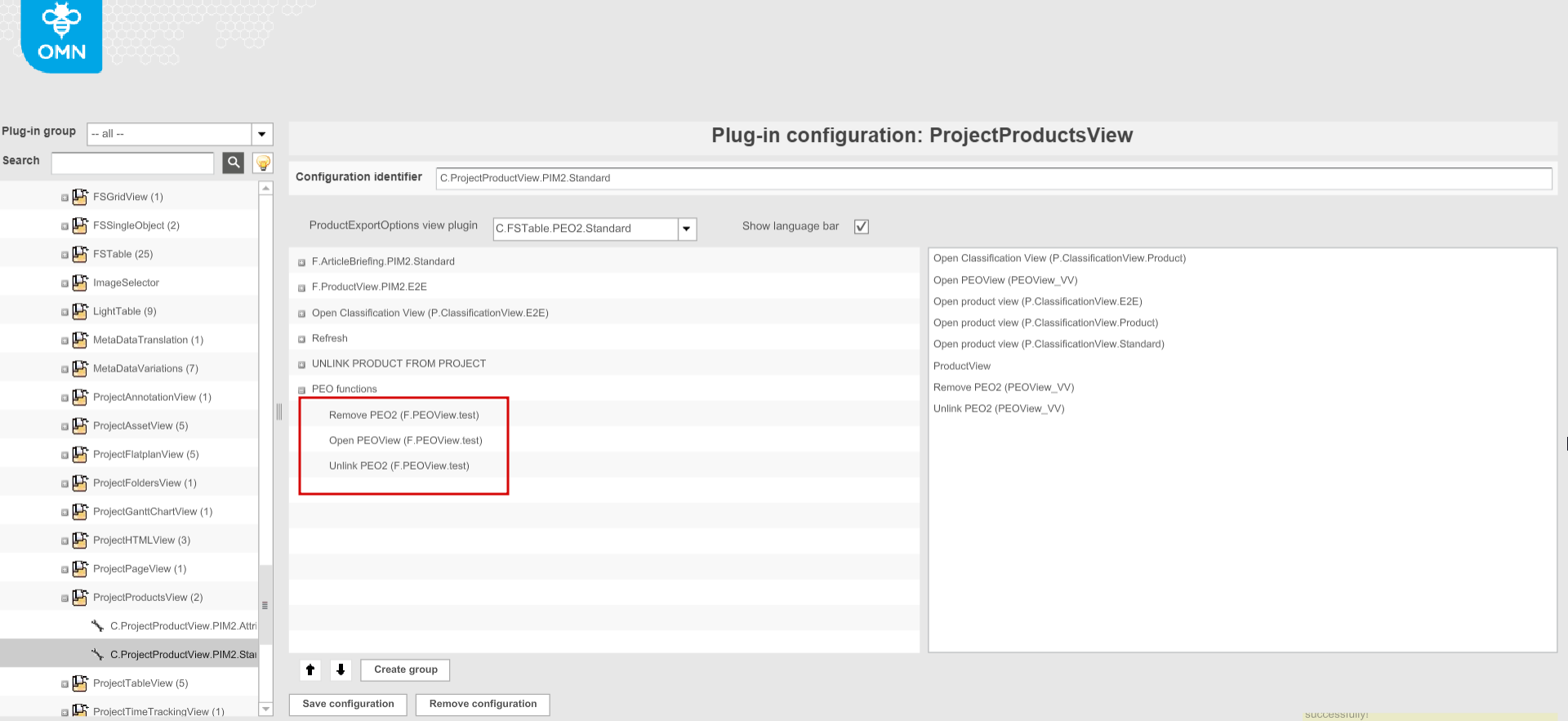Click the ImageSelector plug-in icon
The height and width of the screenshot is (721, 1568).
pos(80,283)
